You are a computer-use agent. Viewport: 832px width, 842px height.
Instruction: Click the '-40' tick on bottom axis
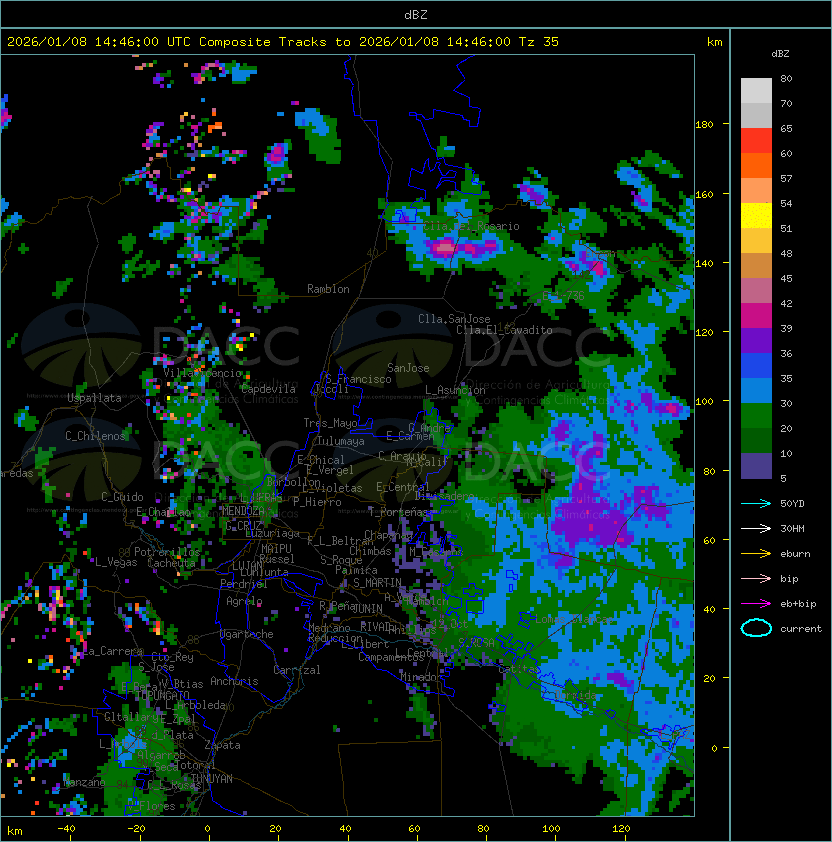[66, 829]
